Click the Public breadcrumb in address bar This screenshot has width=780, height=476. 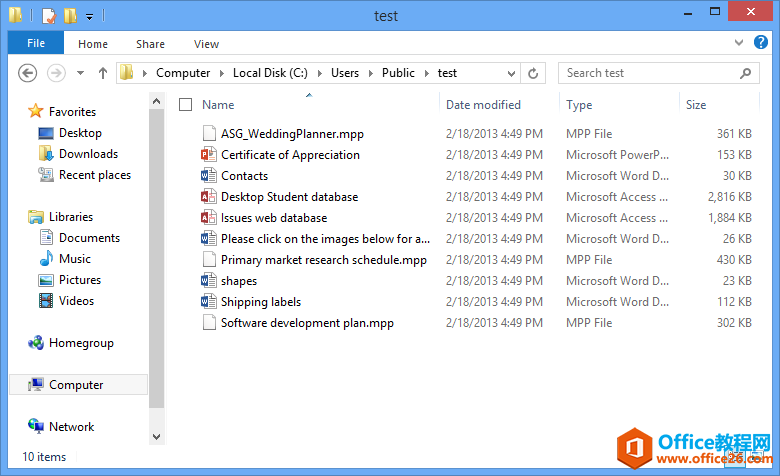[398, 73]
